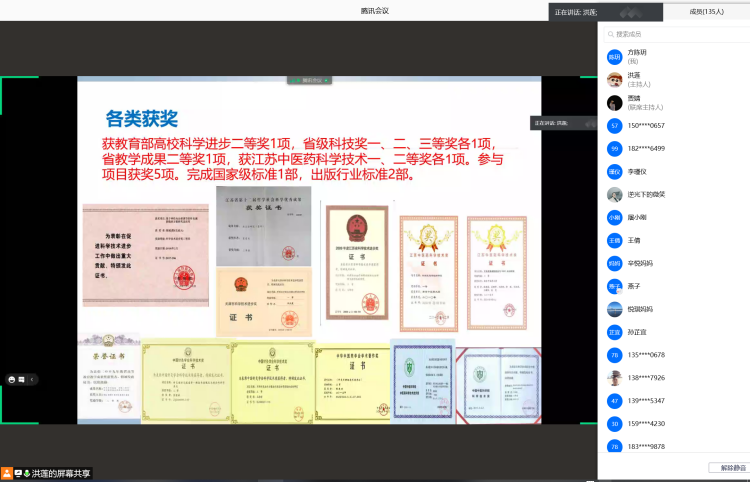
Task: Click 方陈玥's blue avatar
Action: [x=615, y=57]
